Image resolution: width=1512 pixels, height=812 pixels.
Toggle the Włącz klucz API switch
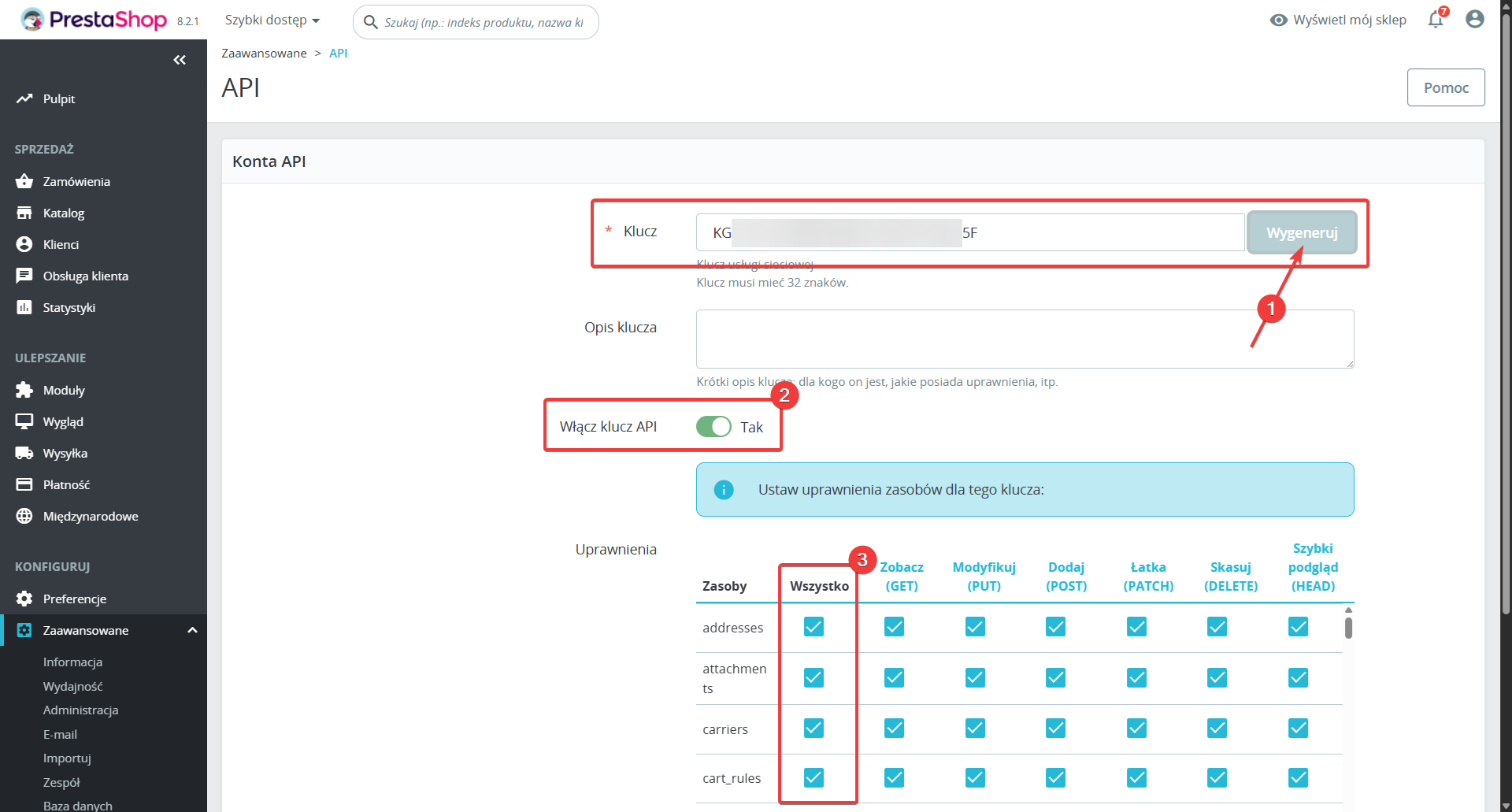[x=713, y=427]
